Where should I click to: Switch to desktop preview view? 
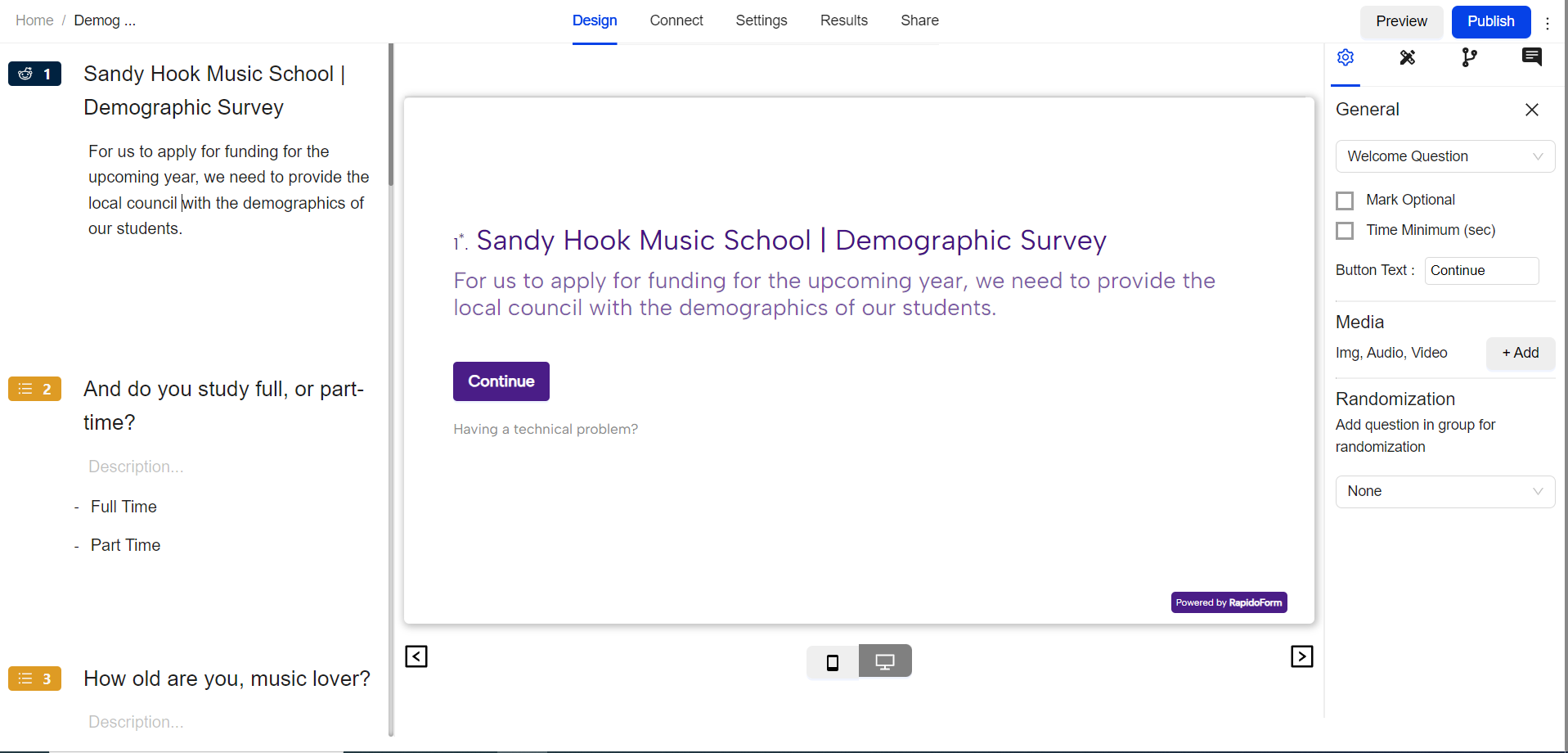884,661
